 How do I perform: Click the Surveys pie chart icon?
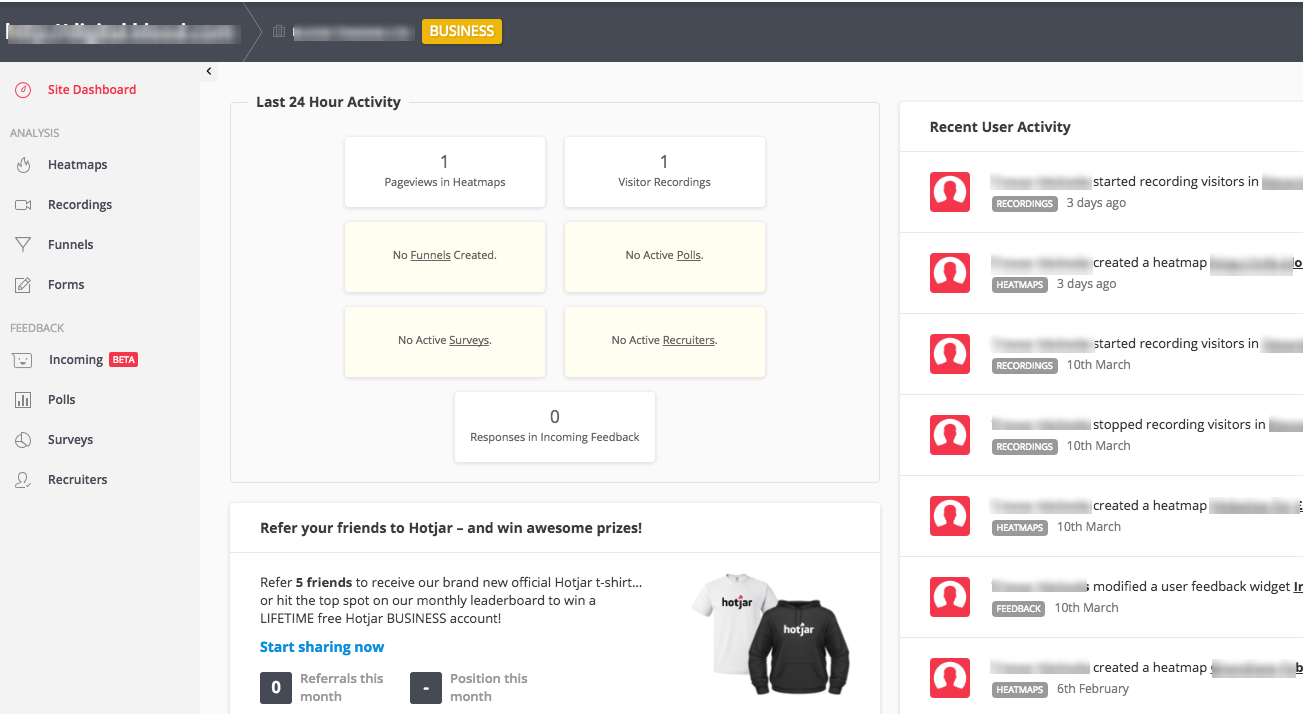[x=23, y=440]
